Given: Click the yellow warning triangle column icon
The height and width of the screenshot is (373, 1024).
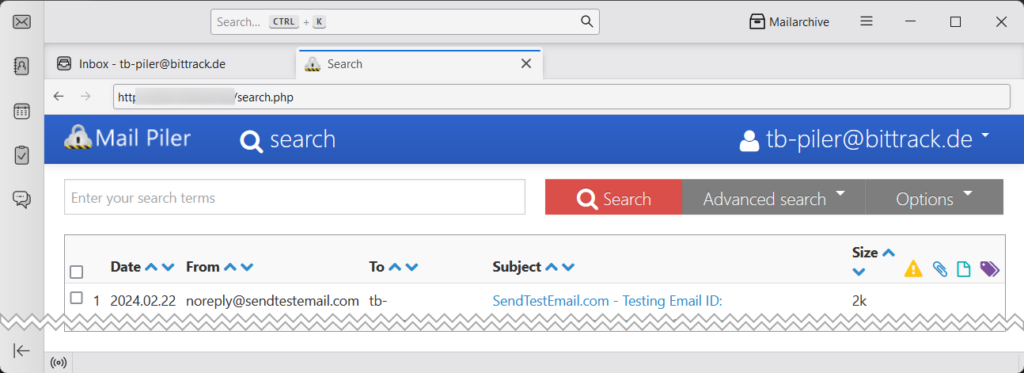Looking at the screenshot, I should click(x=913, y=268).
